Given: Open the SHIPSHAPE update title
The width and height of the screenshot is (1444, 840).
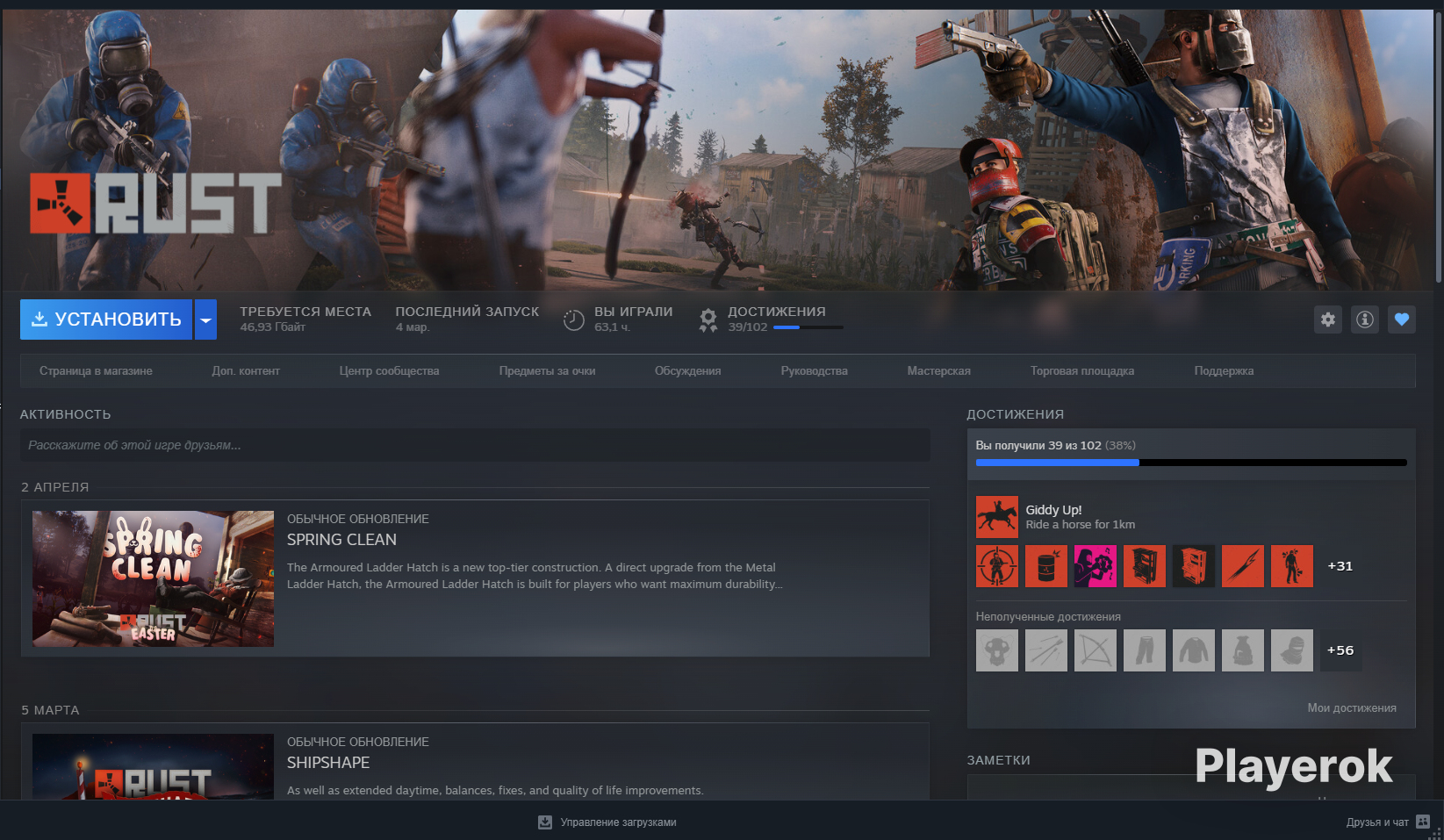Looking at the screenshot, I should [x=328, y=763].
